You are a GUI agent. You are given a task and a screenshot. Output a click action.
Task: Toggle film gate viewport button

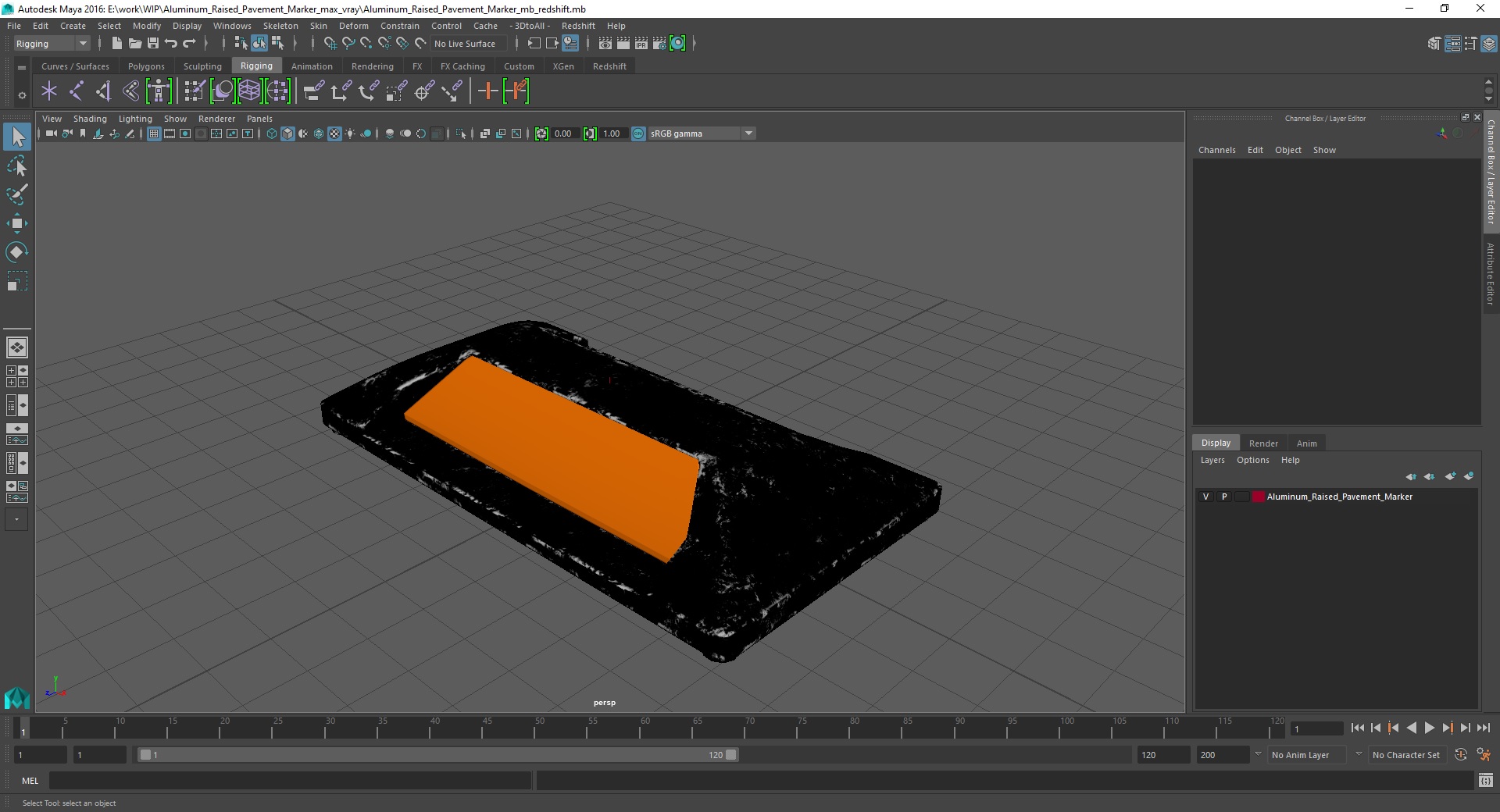click(170, 134)
